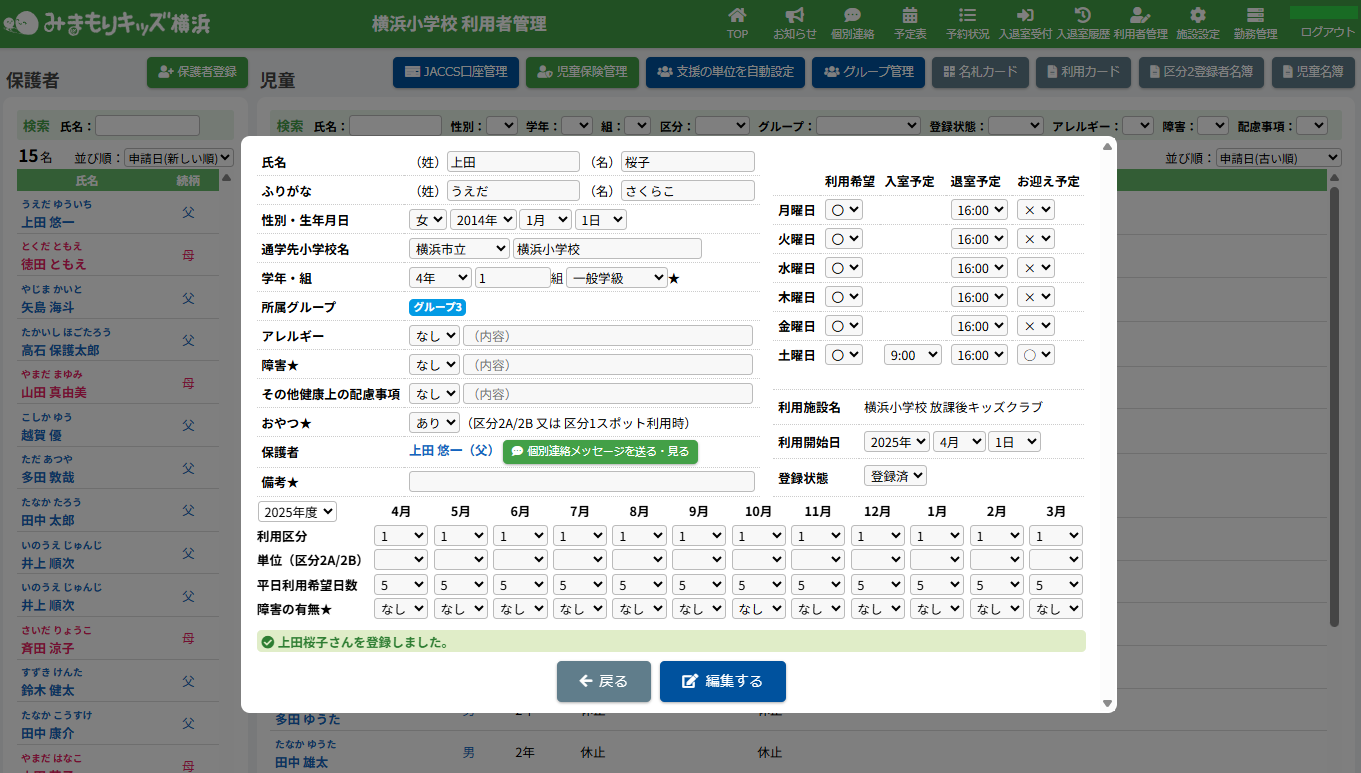Open 入退室履歴 history icon
Viewport: 1361px width, 773px height.
tap(1083, 16)
